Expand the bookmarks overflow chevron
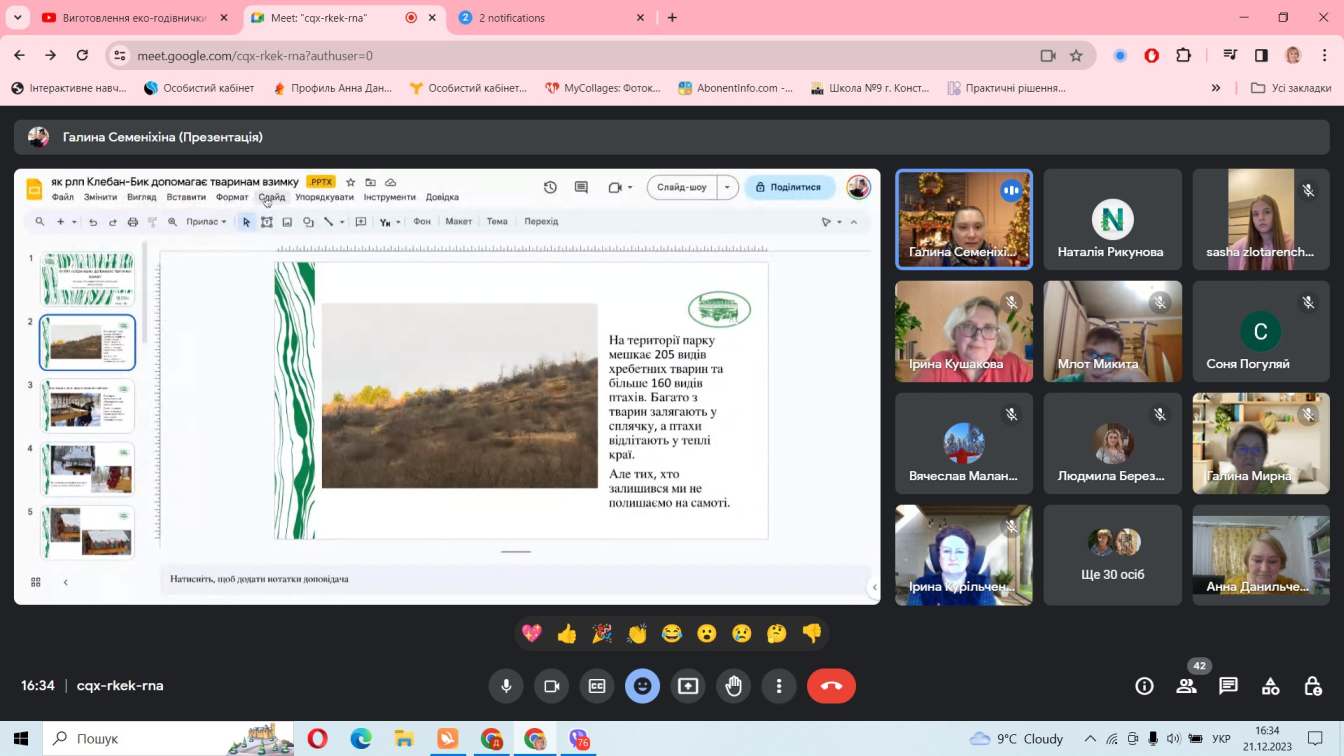 (x=1216, y=88)
